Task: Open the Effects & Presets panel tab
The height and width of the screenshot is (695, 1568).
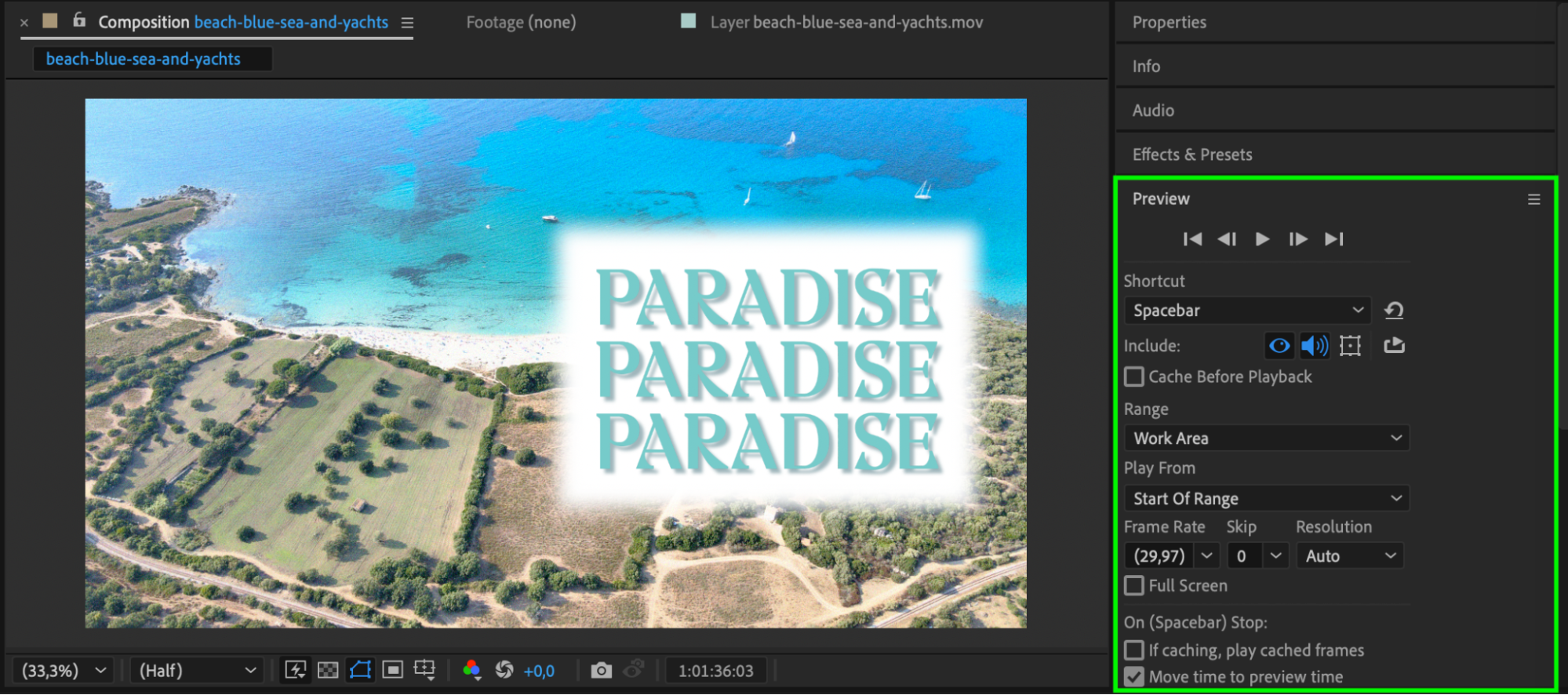Action: point(1192,155)
